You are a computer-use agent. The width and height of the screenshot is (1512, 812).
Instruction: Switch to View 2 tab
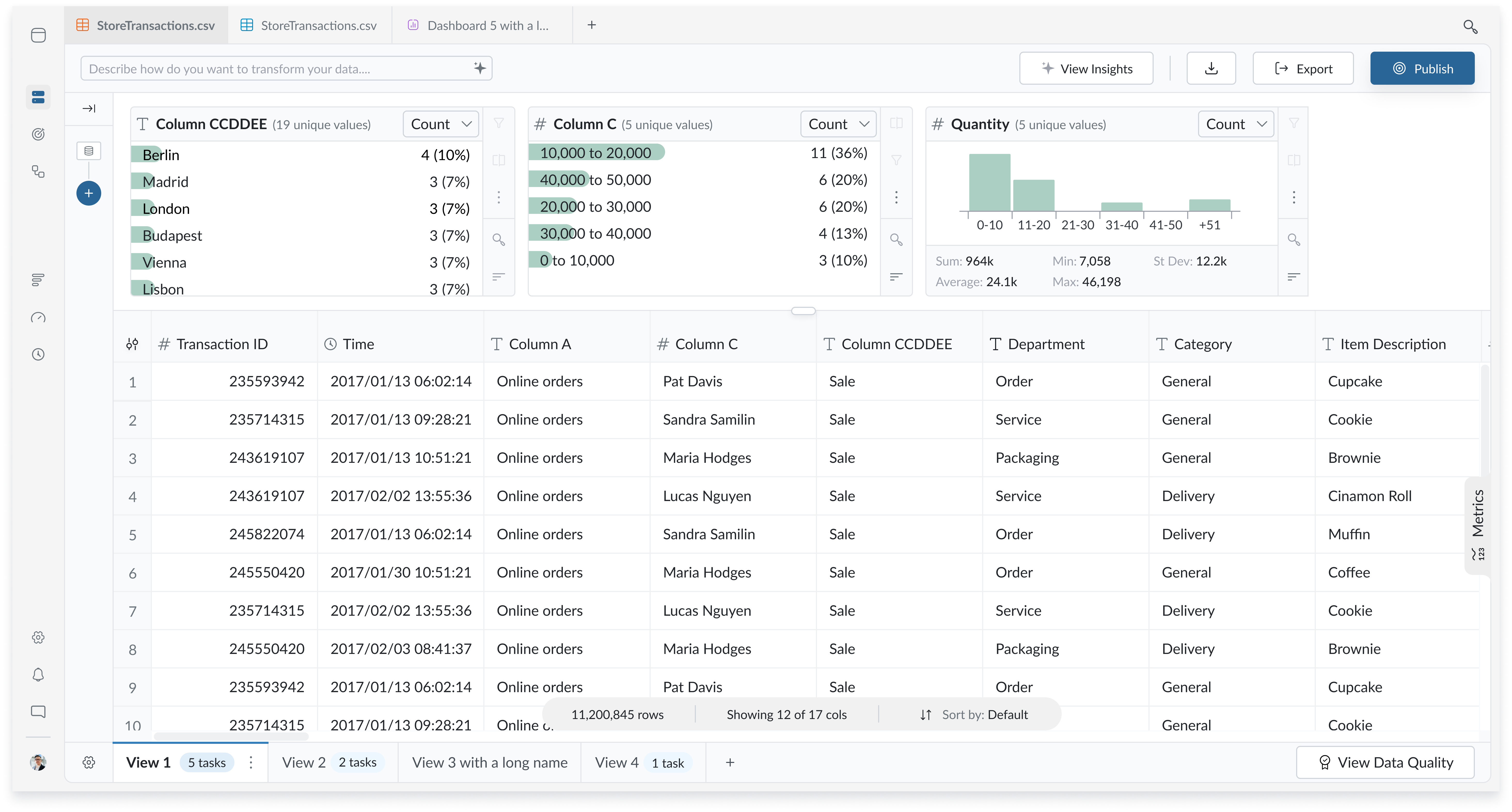(x=303, y=762)
